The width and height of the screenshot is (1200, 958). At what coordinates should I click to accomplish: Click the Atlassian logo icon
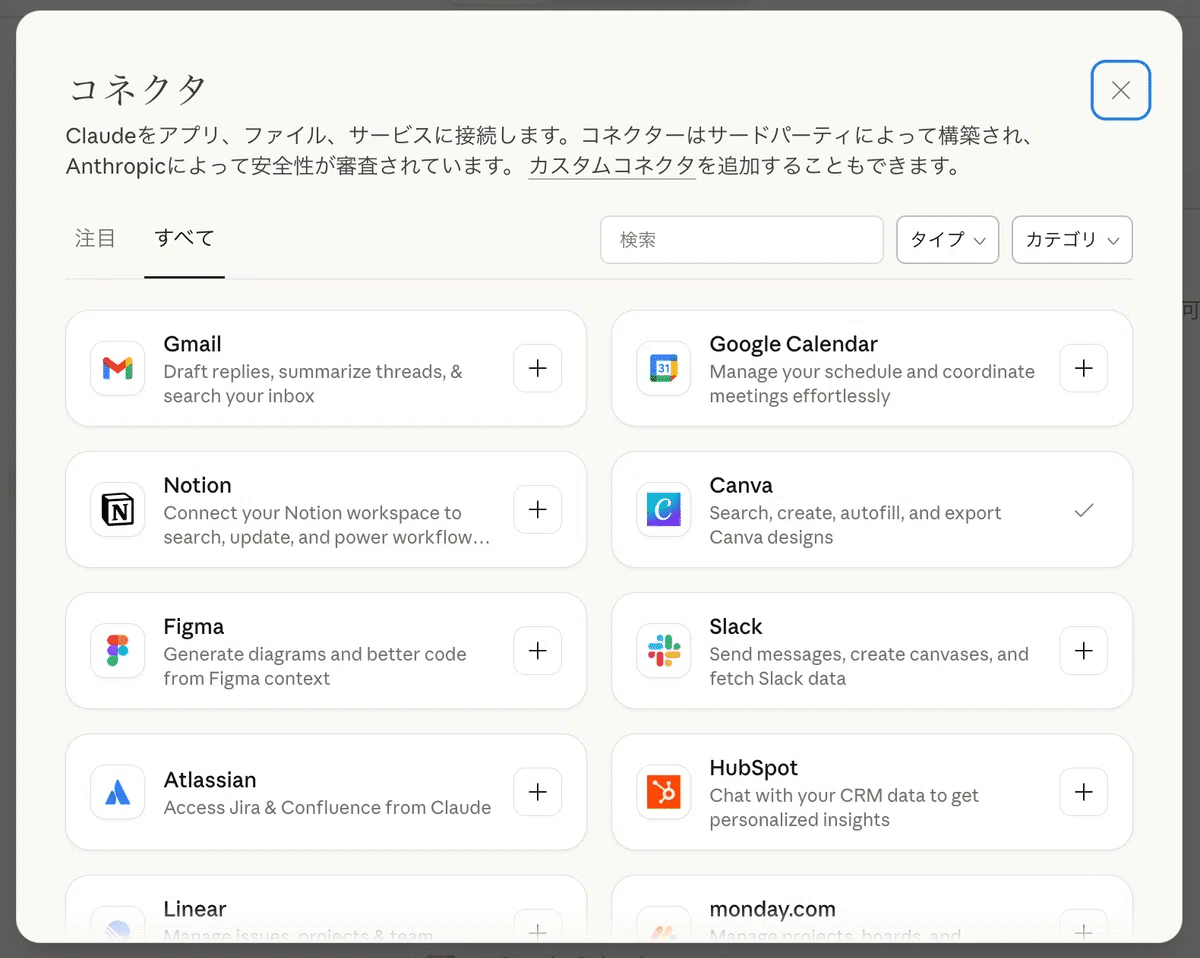click(117, 792)
